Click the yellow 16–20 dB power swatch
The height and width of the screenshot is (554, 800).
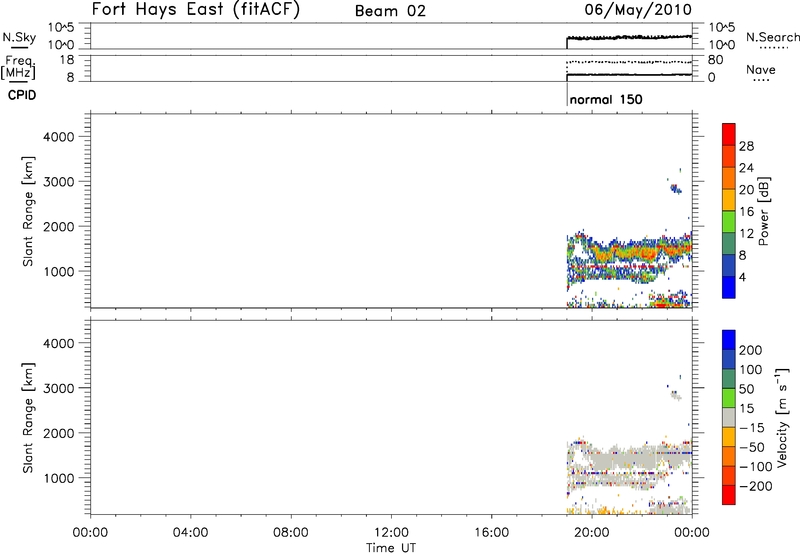point(729,199)
